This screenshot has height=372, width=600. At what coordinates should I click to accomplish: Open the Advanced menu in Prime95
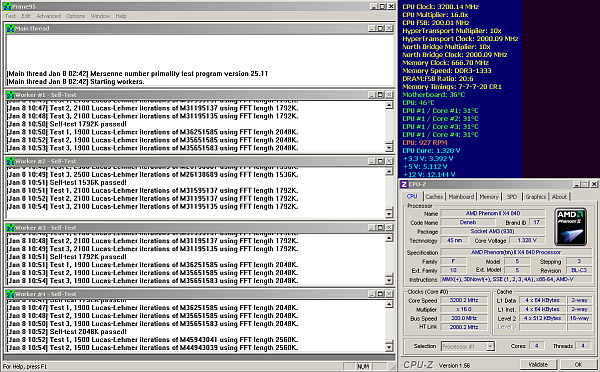(x=49, y=16)
